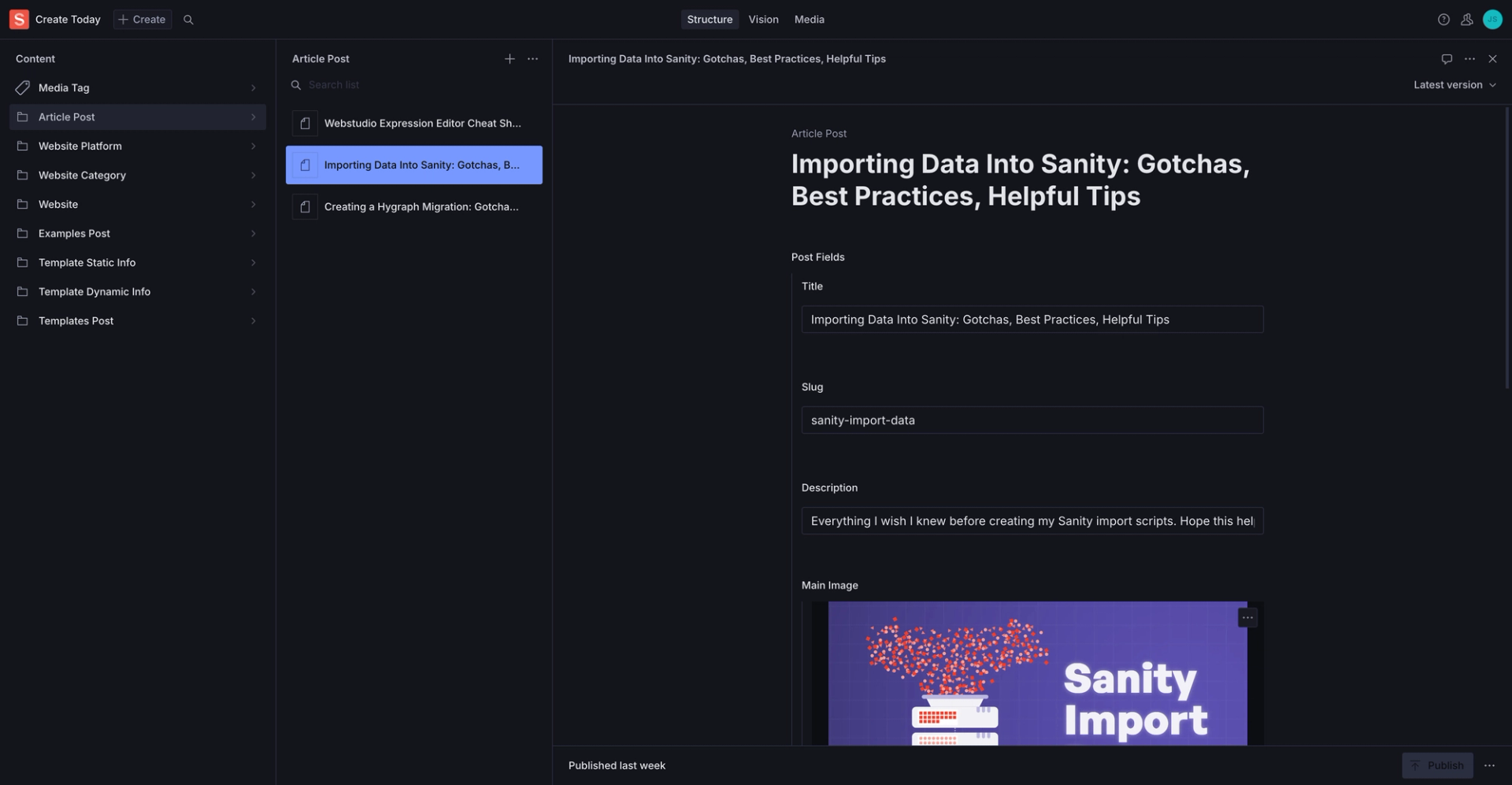Select the Article Post folder icon
The height and width of the screenshot is (785, 1512).
click(x=22, y=117)
